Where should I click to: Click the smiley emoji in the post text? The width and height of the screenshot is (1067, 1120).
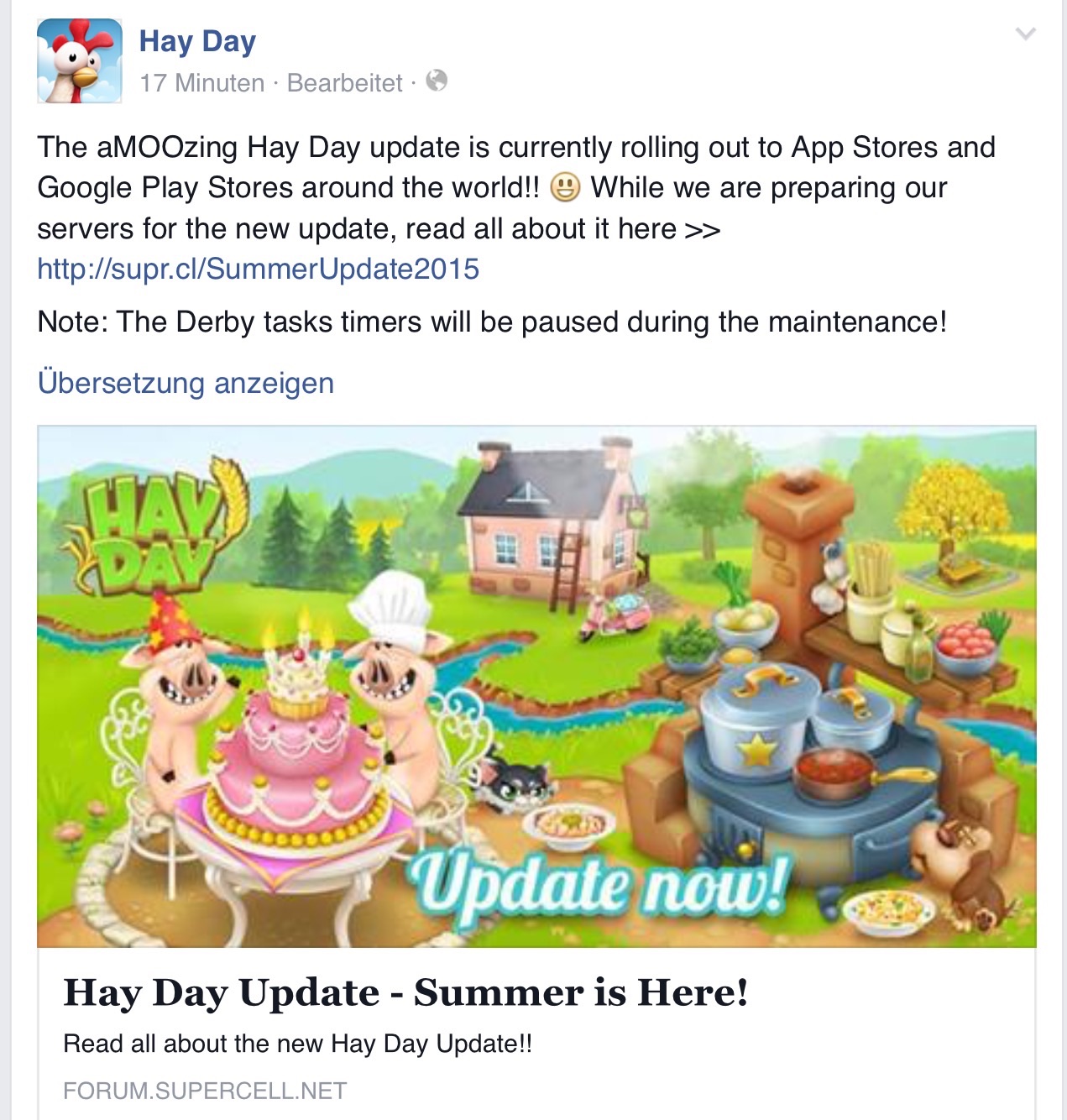click(x=565, y=186)
